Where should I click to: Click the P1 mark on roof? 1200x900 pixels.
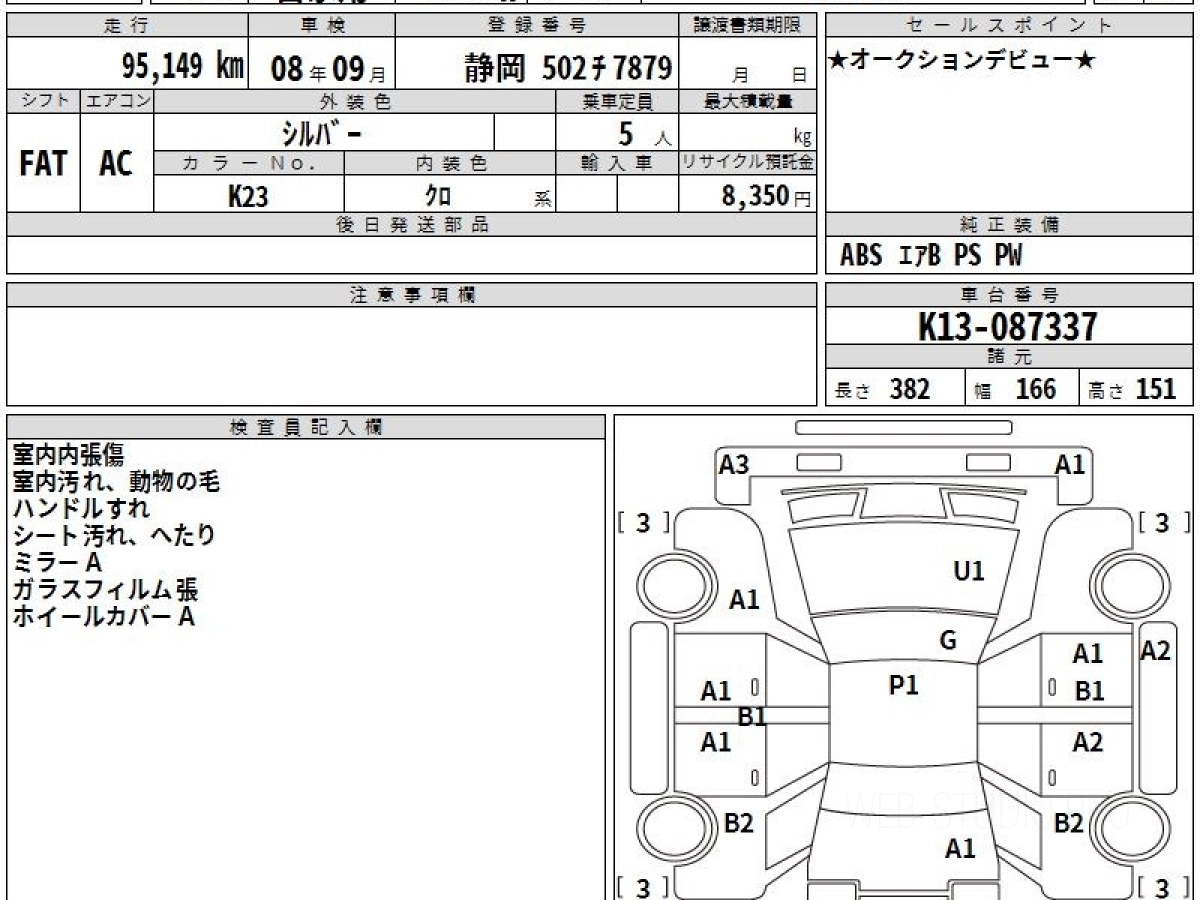[x=903, y=685]
